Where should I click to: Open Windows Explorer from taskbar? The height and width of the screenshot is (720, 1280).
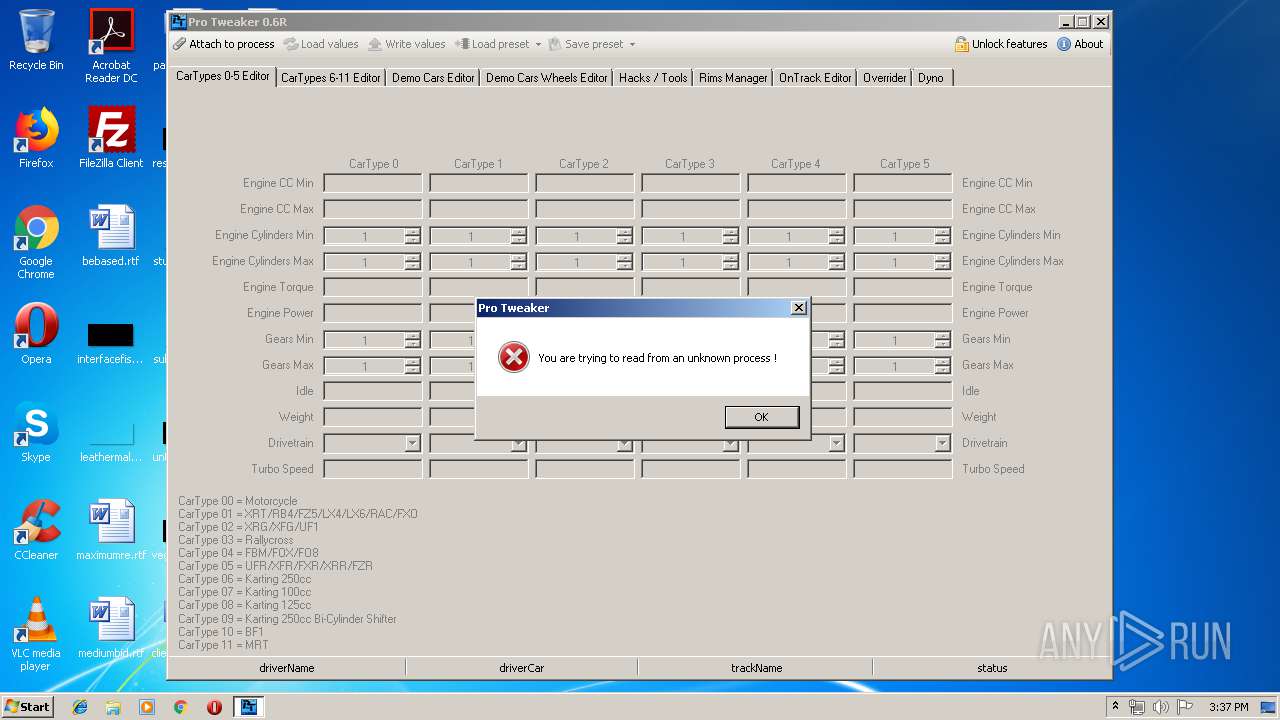(x=113, y=707)
